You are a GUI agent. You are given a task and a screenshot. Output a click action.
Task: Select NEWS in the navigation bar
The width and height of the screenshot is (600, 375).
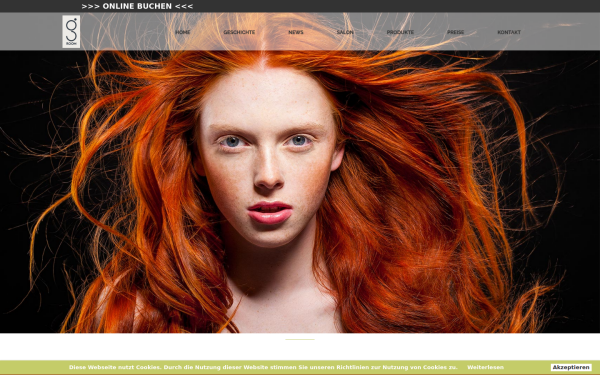296,32
